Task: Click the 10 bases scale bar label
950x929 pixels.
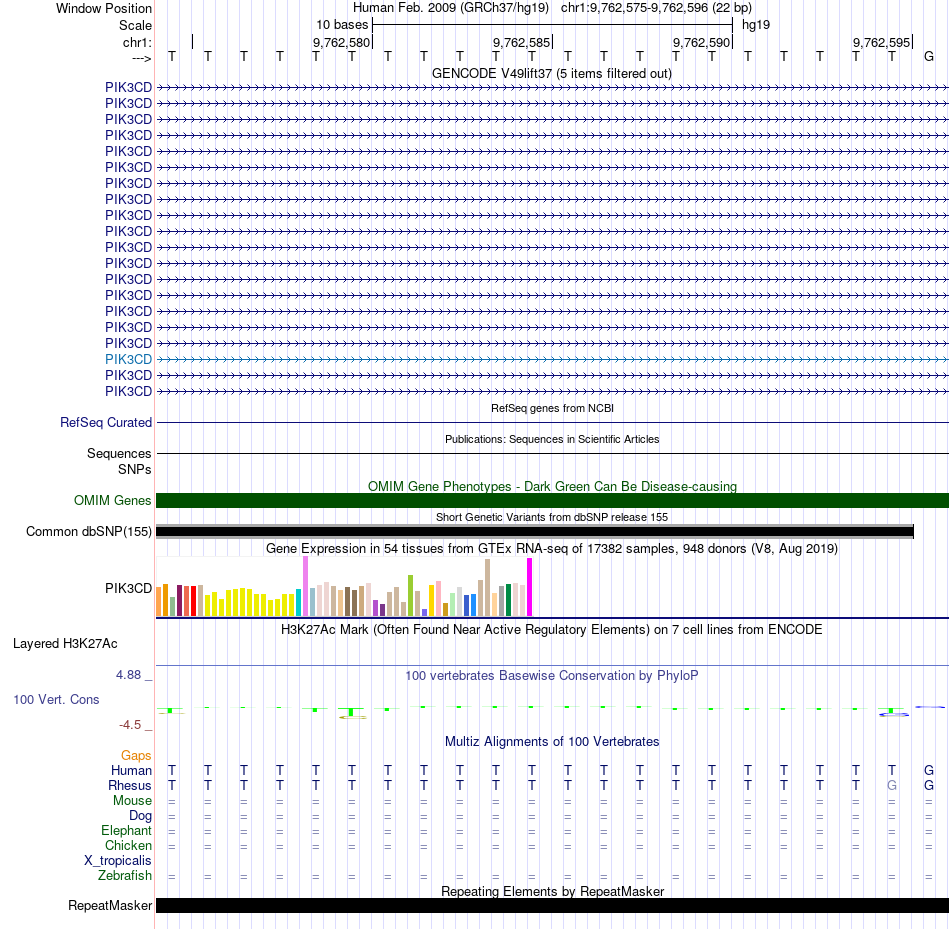Action: coord(342,25)
